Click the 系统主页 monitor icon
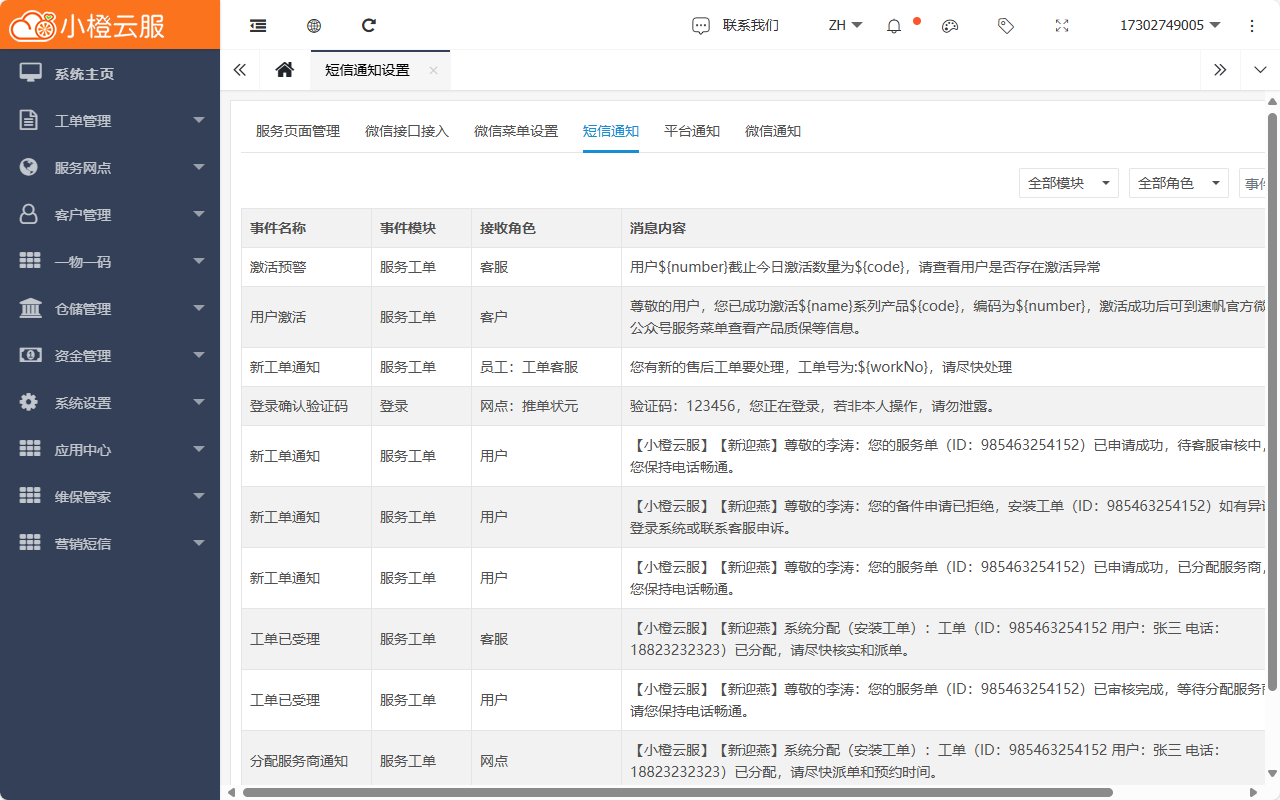This screenshot has height=800, width=1280. tap(31, 73)
